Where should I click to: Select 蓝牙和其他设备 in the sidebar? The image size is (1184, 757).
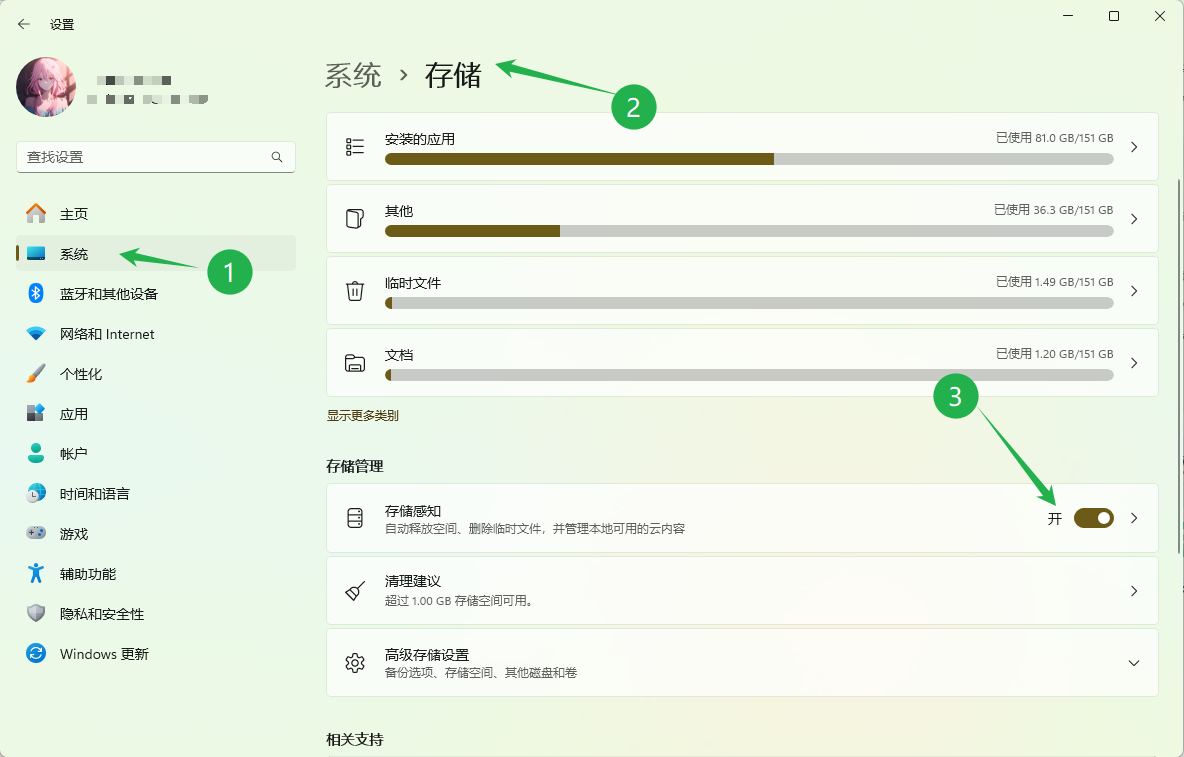(x=156, y=294)
